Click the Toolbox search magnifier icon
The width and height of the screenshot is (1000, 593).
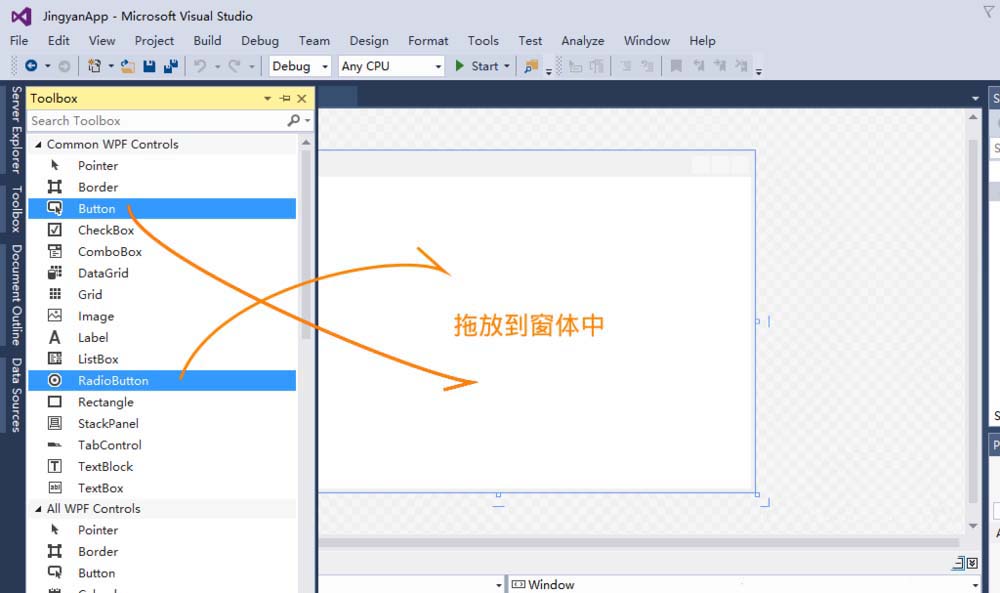(293, 121)
